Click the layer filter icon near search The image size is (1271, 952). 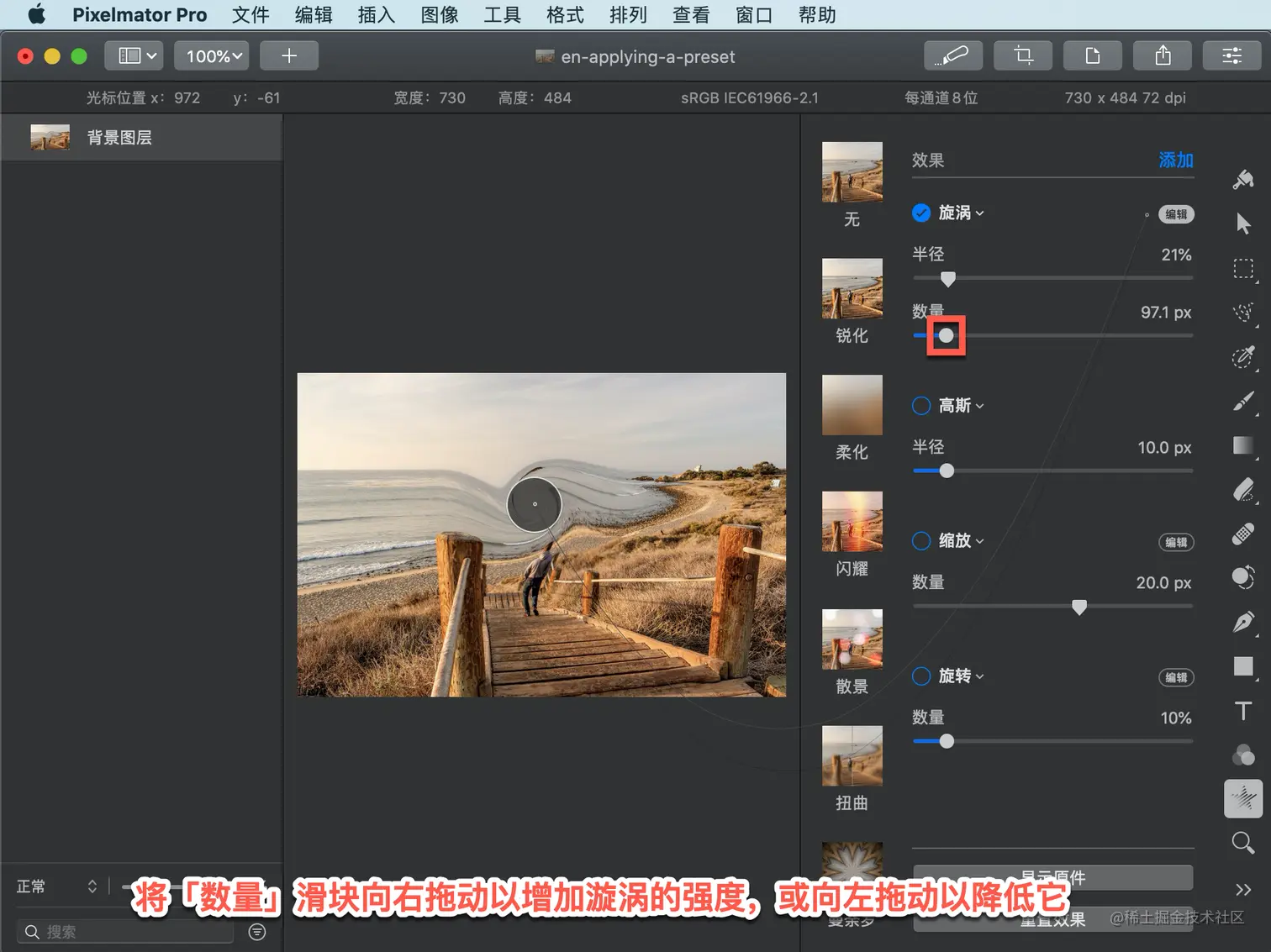[x=257, y=932]
